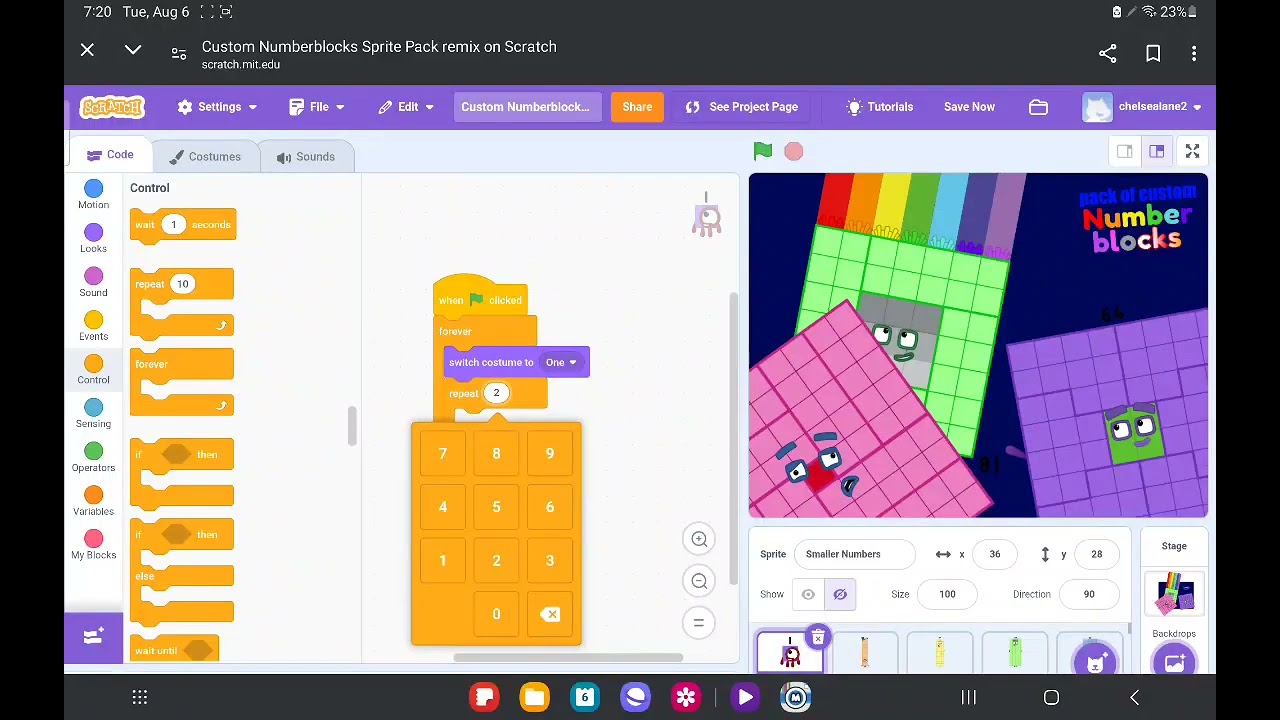This screenshot has width=1280, height=720.
Task: Open the Android app drawer grid
Action: 140,698
